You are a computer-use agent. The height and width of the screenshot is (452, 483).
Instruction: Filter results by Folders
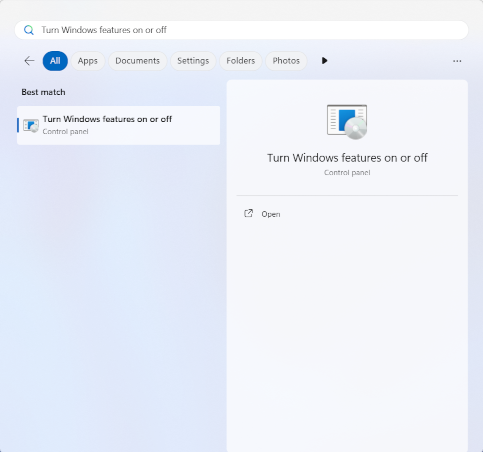241,61
